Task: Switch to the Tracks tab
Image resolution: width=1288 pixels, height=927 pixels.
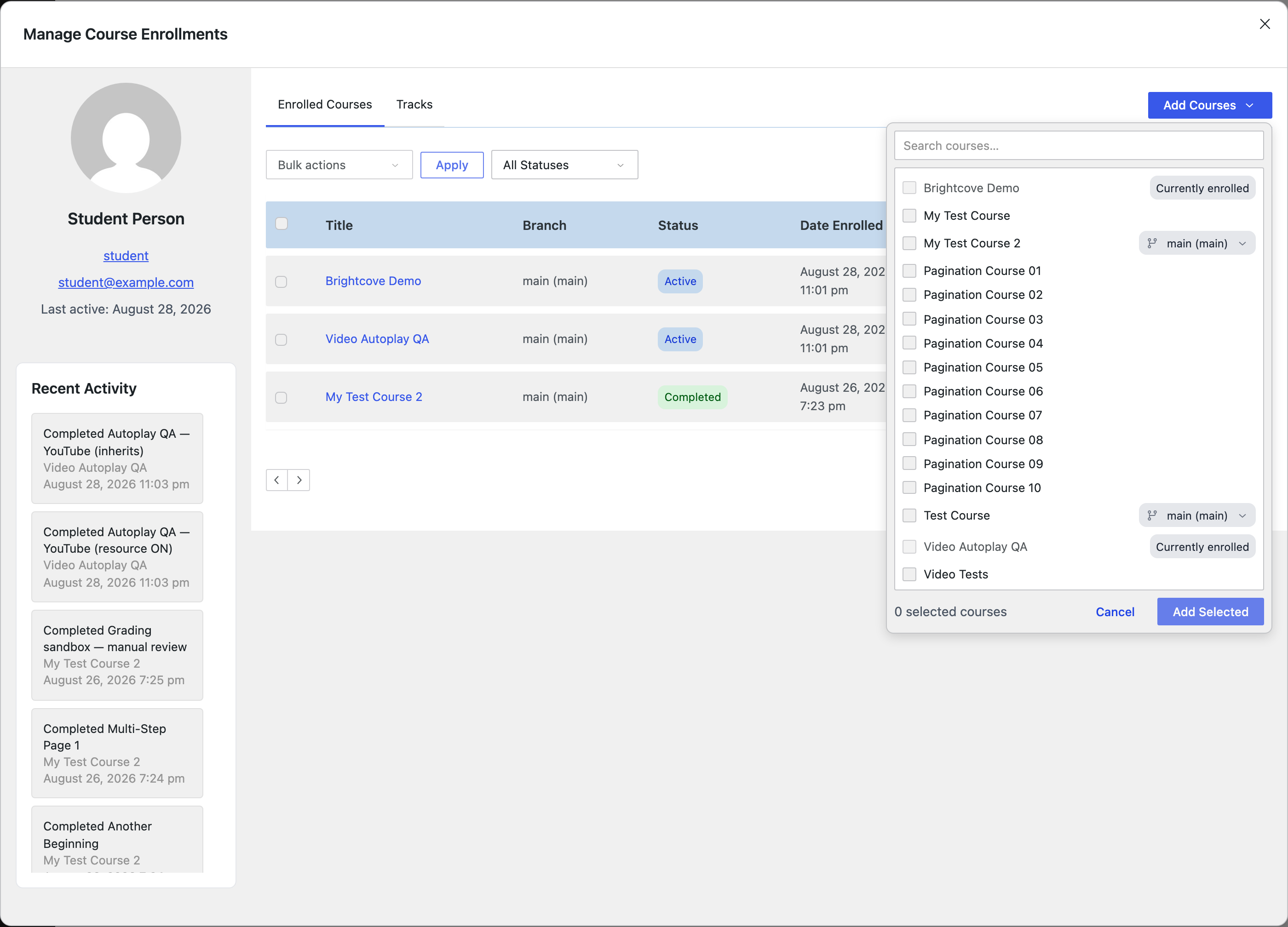Action: [x=414, y=104]
